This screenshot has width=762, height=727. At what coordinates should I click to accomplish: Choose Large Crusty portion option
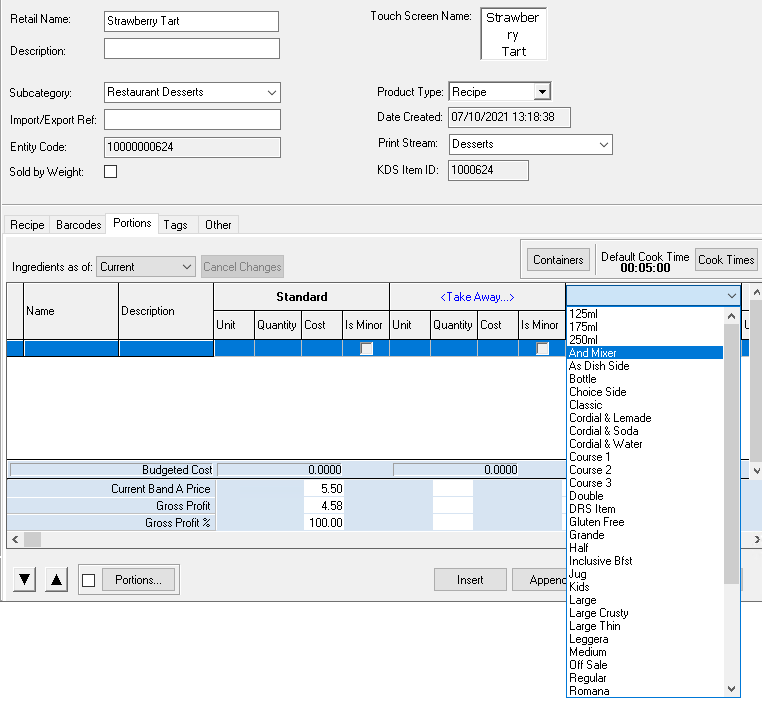point(598,613)
